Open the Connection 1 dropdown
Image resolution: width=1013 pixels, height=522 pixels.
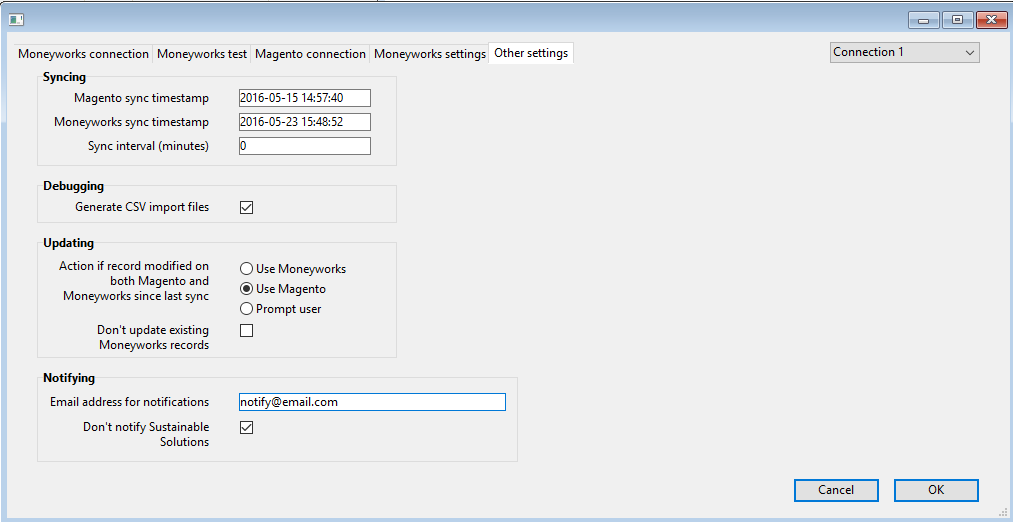(x=904, y=52)
